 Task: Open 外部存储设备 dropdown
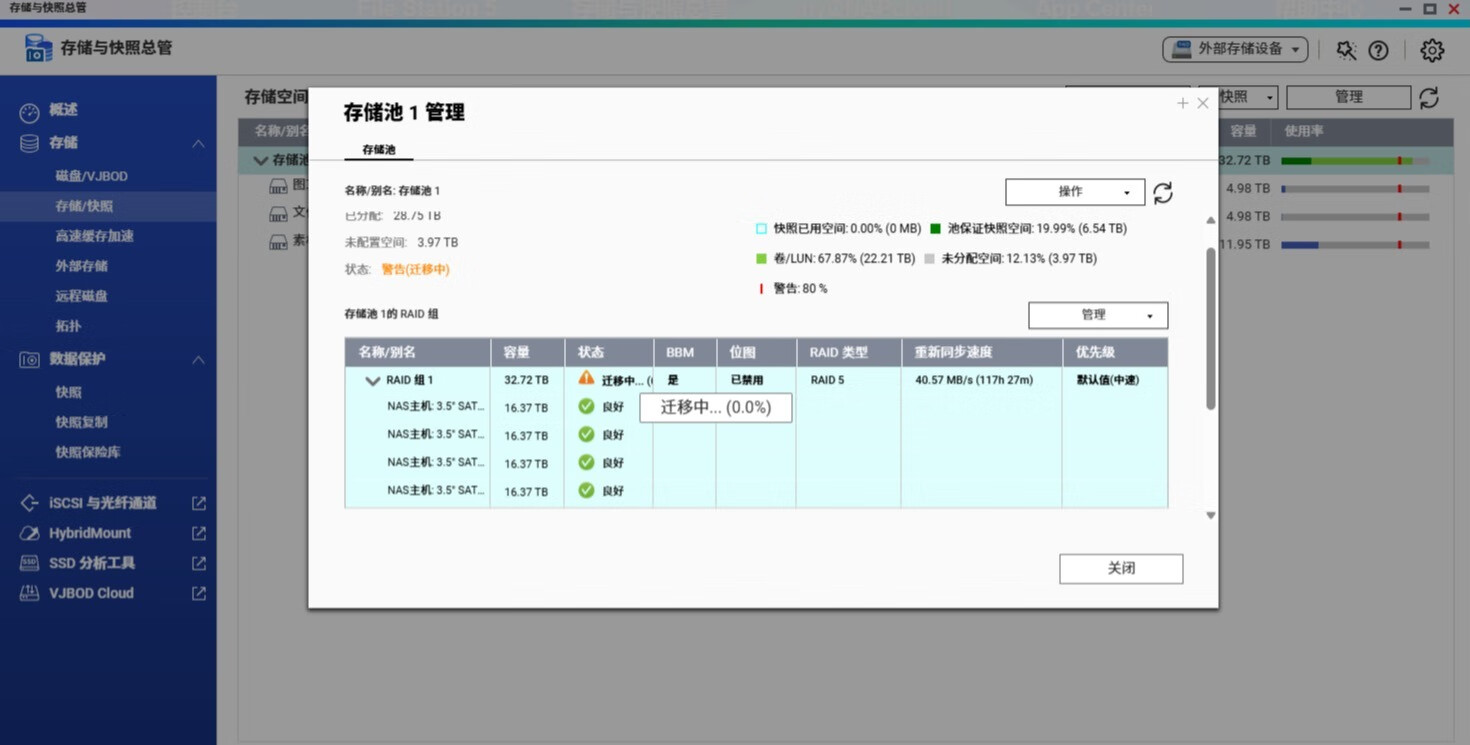point(1235,49)
